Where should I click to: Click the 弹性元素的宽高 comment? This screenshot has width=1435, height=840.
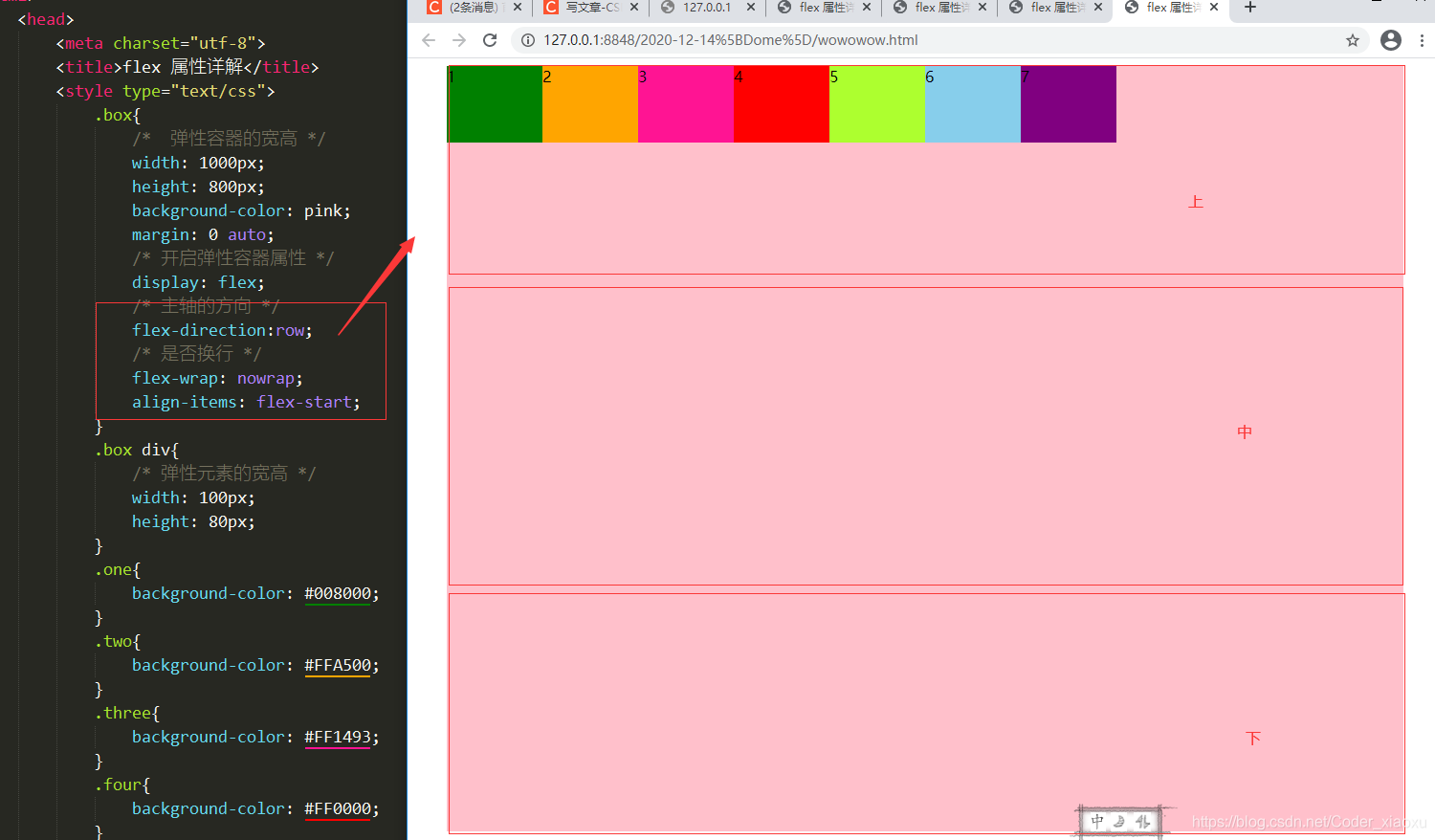click(224, 474)
